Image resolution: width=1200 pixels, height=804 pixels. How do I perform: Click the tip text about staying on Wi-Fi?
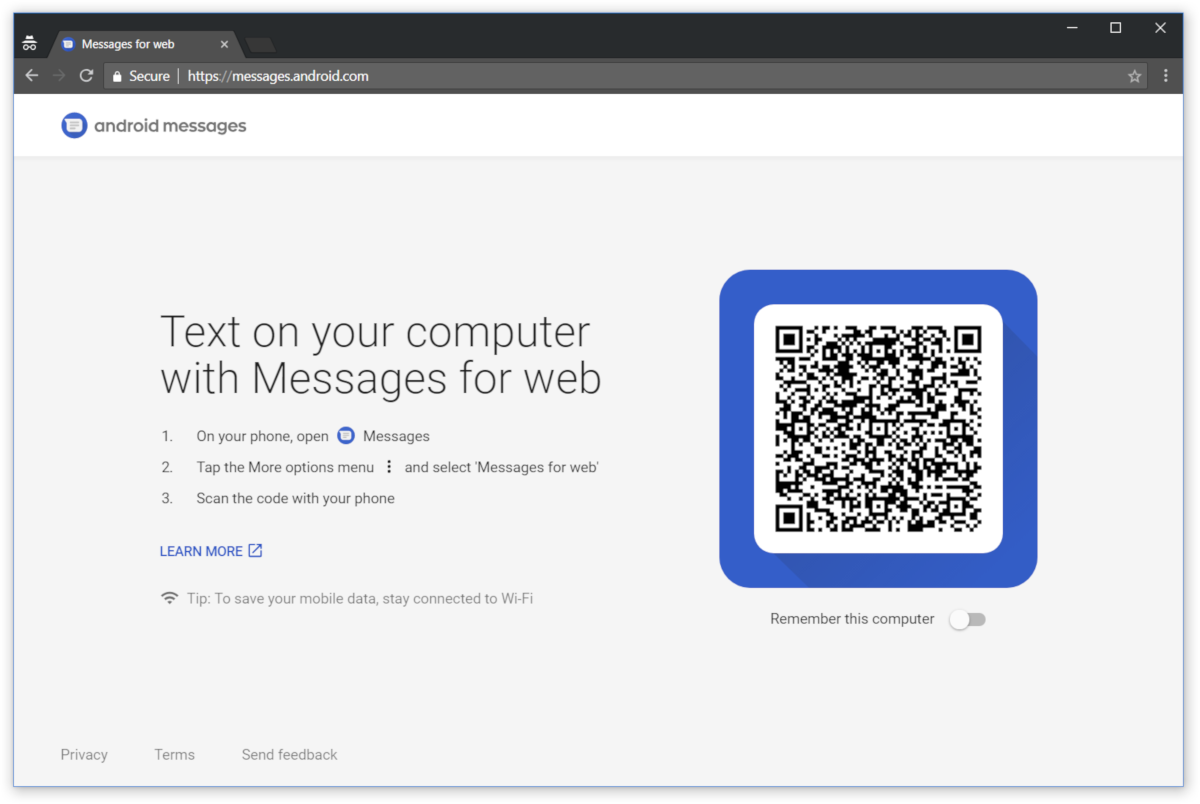point(360,599)
